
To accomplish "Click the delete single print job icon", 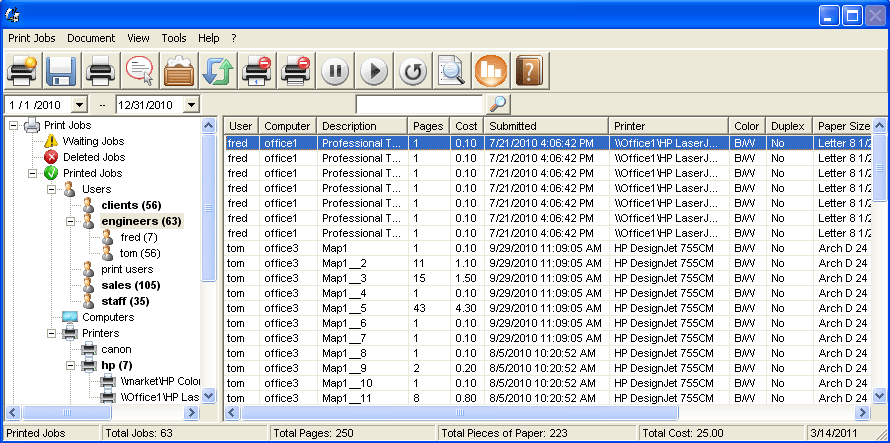I will coord(257,70).
